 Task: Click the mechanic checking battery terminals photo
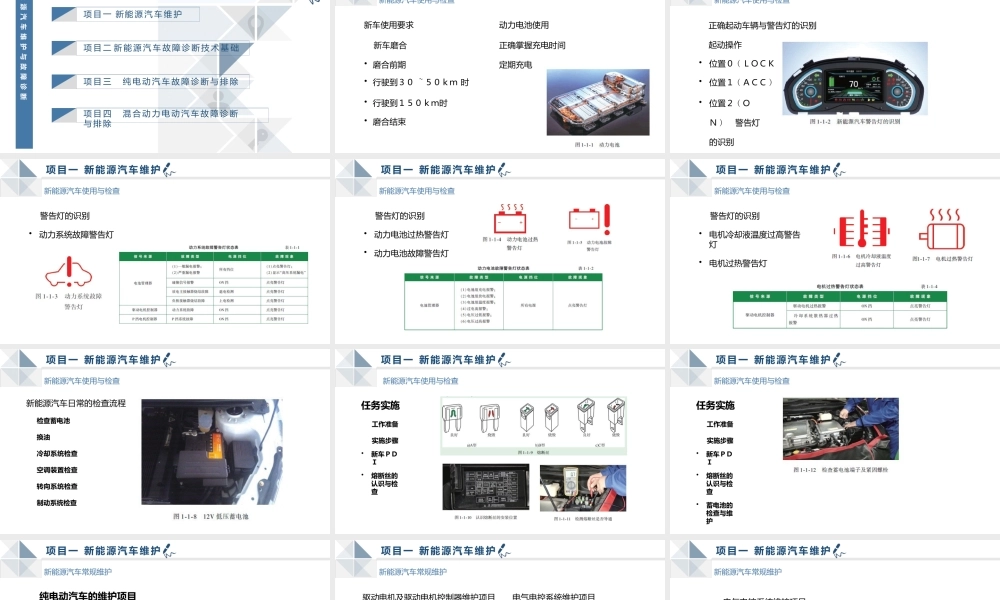click(x=841, y=428)
